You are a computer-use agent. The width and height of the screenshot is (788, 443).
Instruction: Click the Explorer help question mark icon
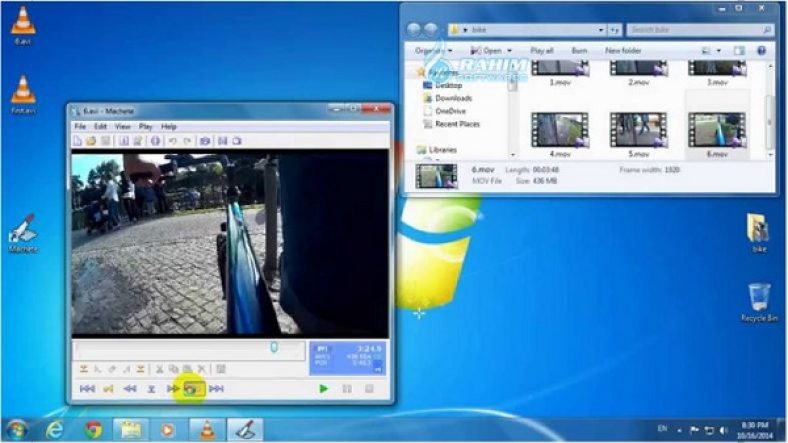(x=762, y=51)
